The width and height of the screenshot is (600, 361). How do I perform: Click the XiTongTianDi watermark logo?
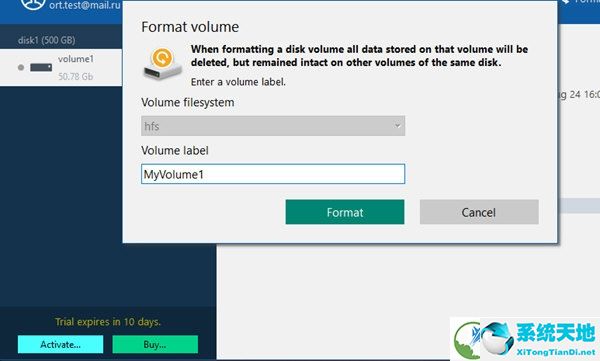coord(525,339)
